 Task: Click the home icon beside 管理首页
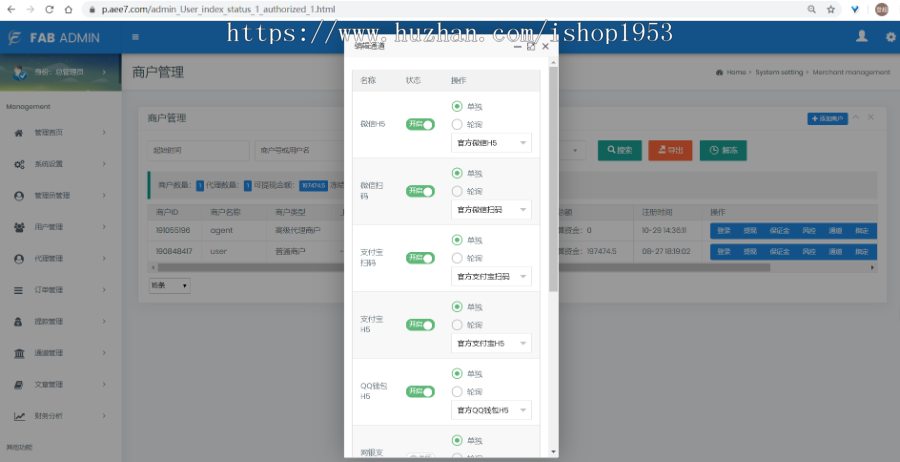(19, 133)
